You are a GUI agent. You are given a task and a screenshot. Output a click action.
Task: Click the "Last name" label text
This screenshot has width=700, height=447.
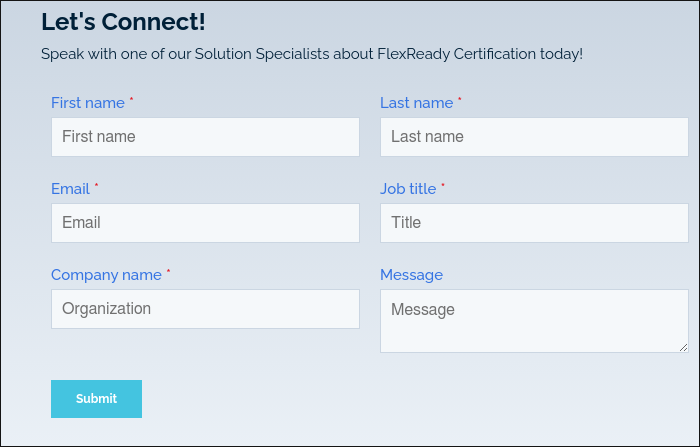(417, 103)
